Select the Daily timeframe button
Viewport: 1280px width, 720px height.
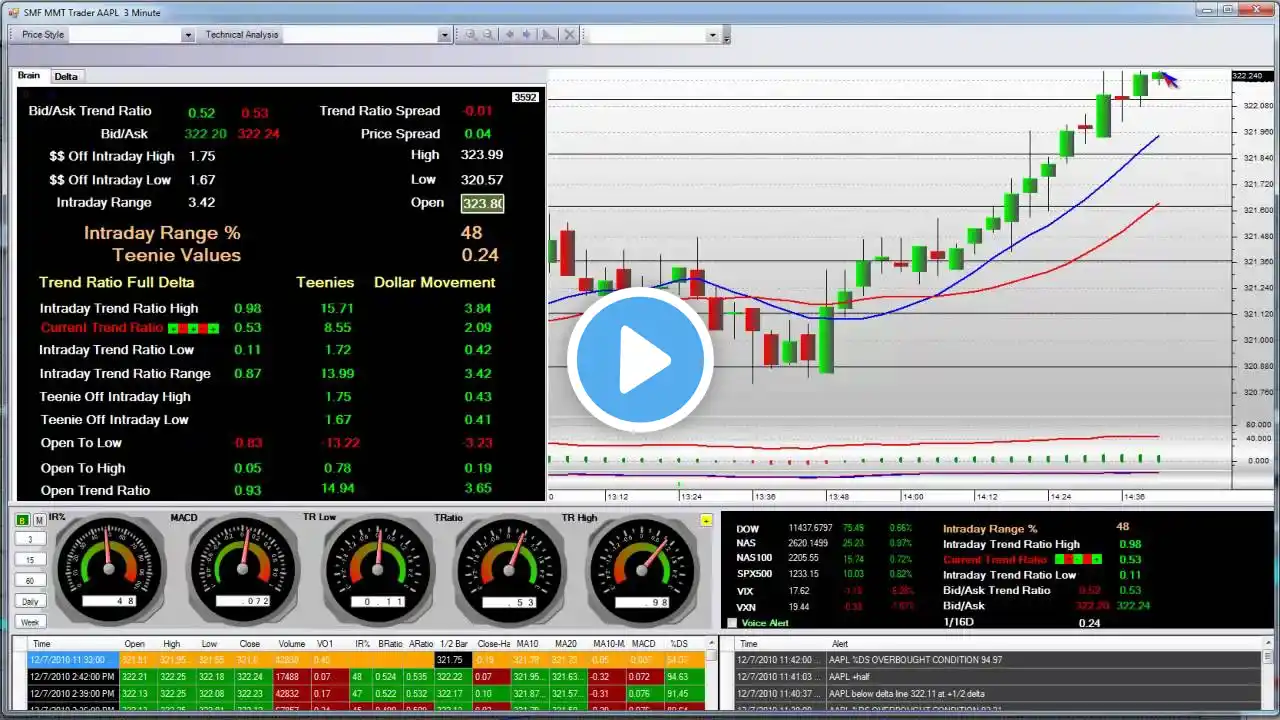(30, 602)
